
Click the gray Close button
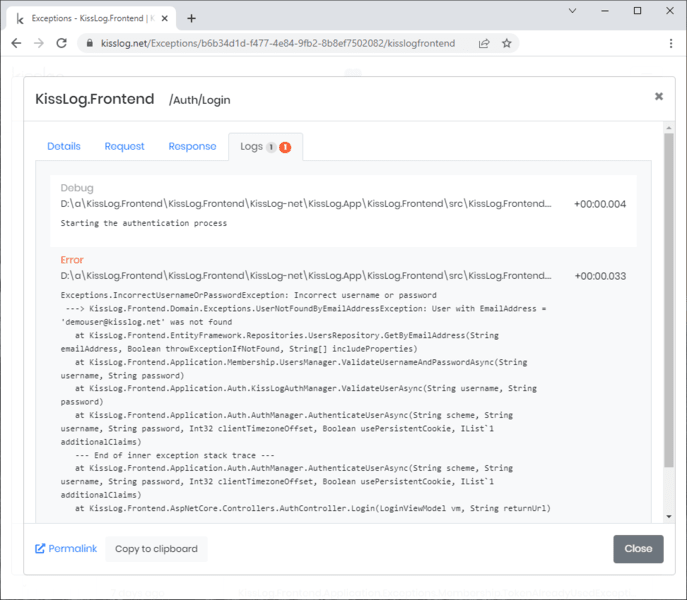[638, 549]
